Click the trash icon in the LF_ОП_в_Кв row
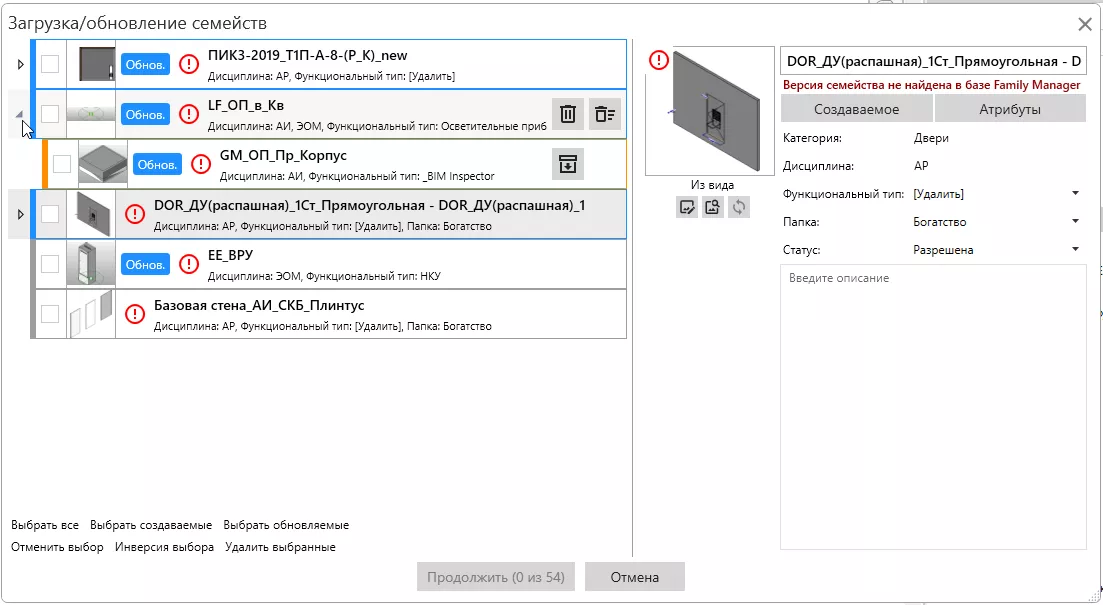 pyautogui.click(x=567, y=114)
